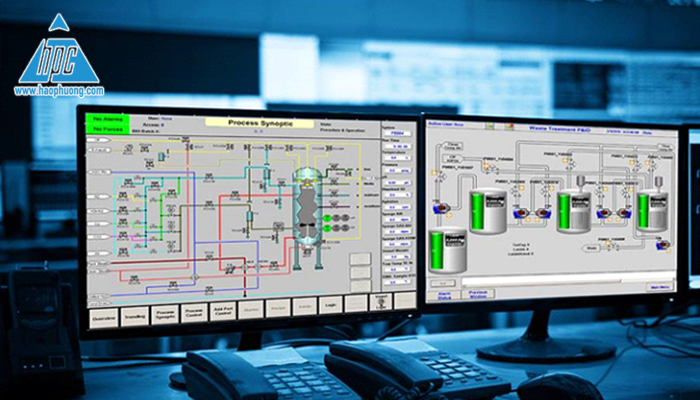
Task: Click the green level bar of the lowest-left tank
Action: tap(437, 250)
